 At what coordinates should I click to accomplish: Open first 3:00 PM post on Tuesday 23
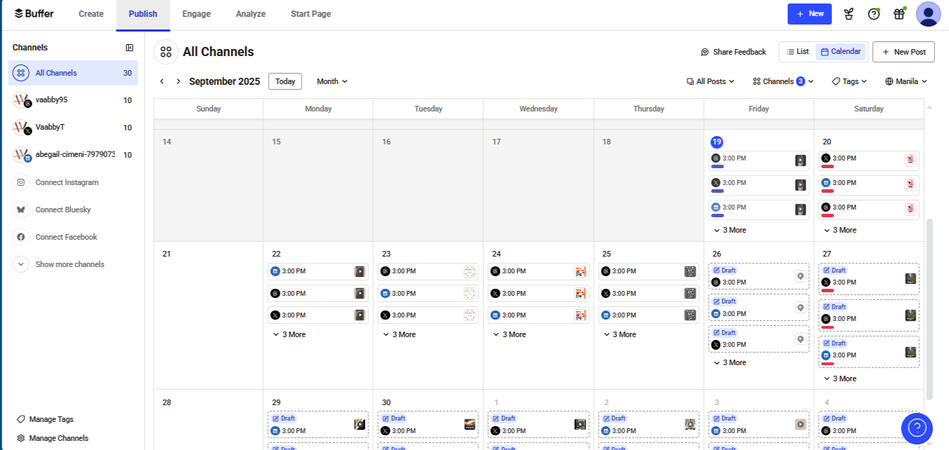(x=428, y=272)
